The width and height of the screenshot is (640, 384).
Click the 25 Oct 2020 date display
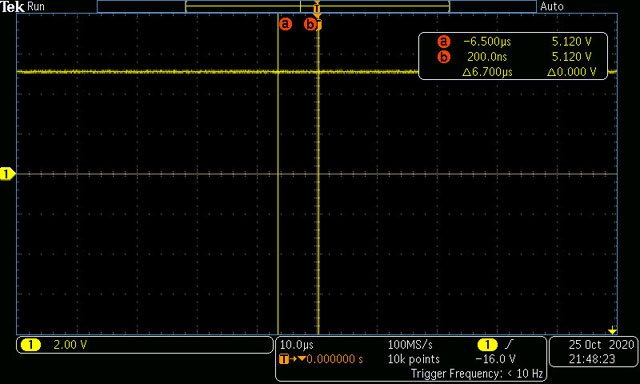coord(602,345)
